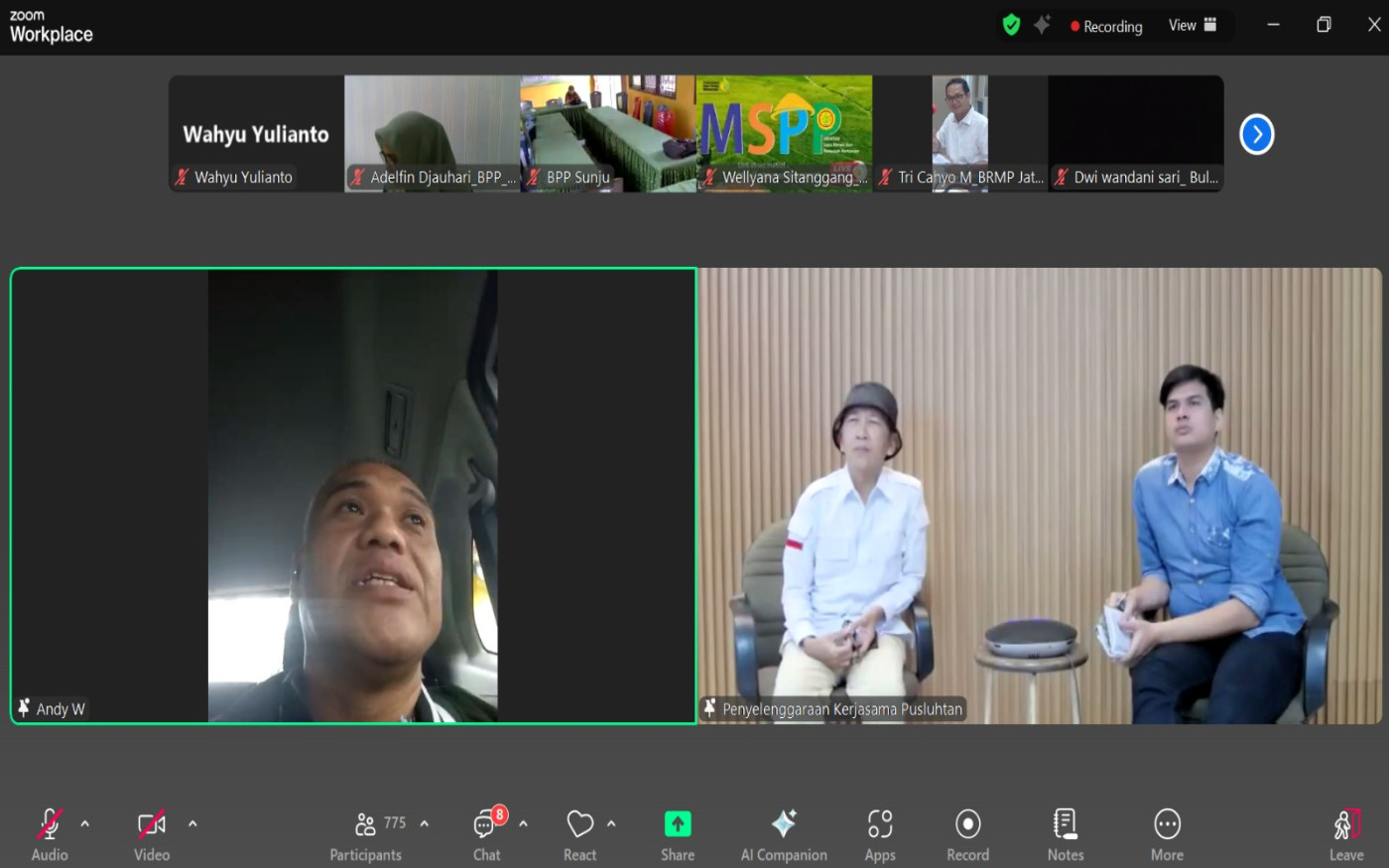The height and width of the screenshot is (868, 1389).
Task: Open the More options ellipsis
Action: 1167,833
